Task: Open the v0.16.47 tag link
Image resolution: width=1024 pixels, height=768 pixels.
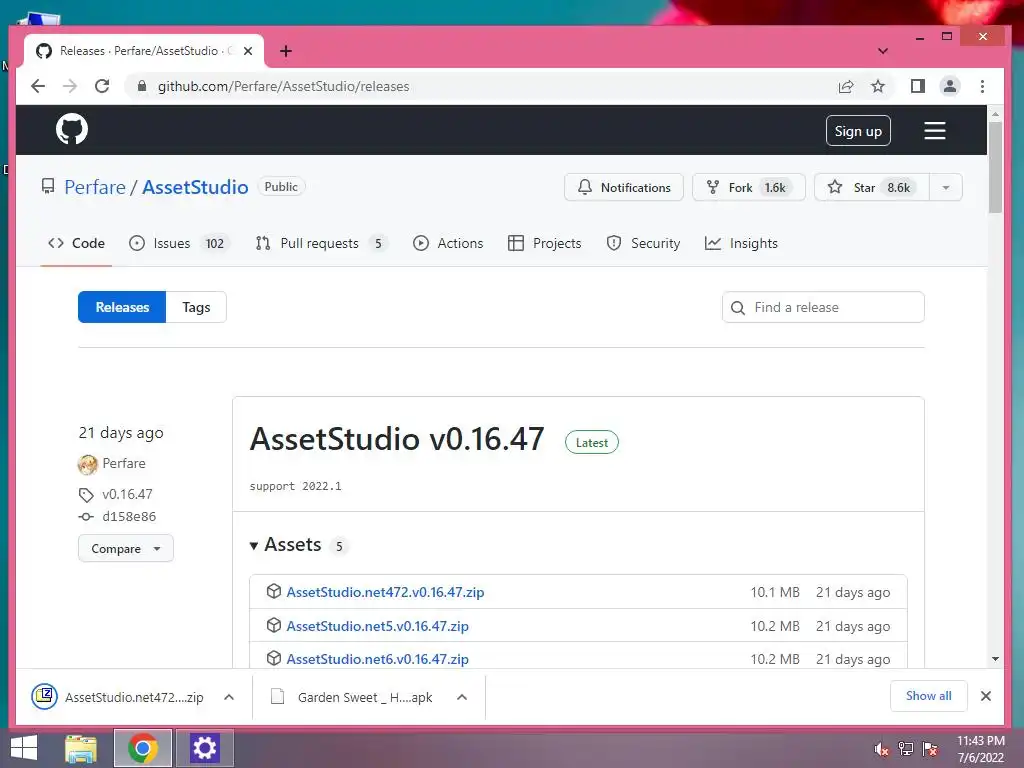Action: coord(127,494)
